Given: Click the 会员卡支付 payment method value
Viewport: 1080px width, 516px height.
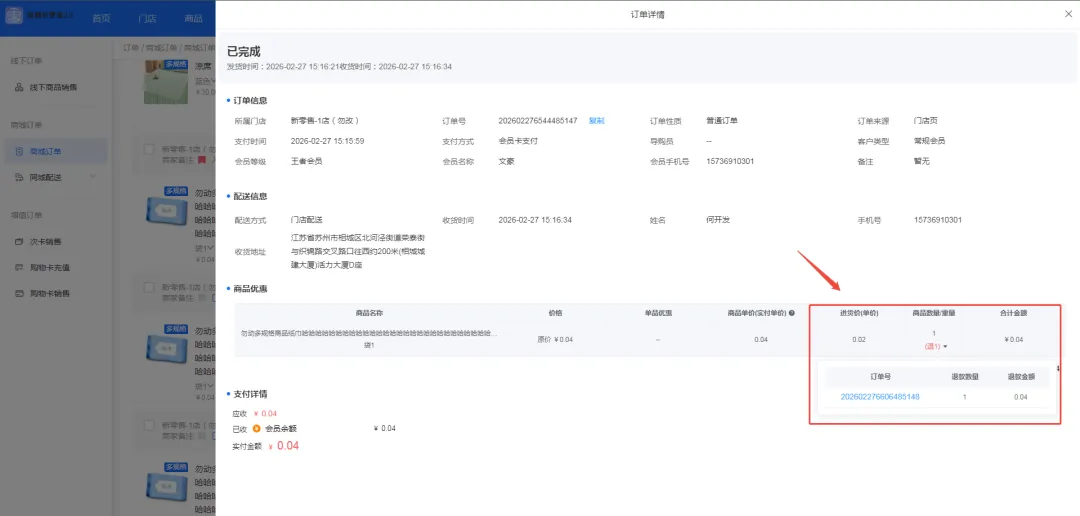Looking at the screenshot, I should tap(518, 141).
